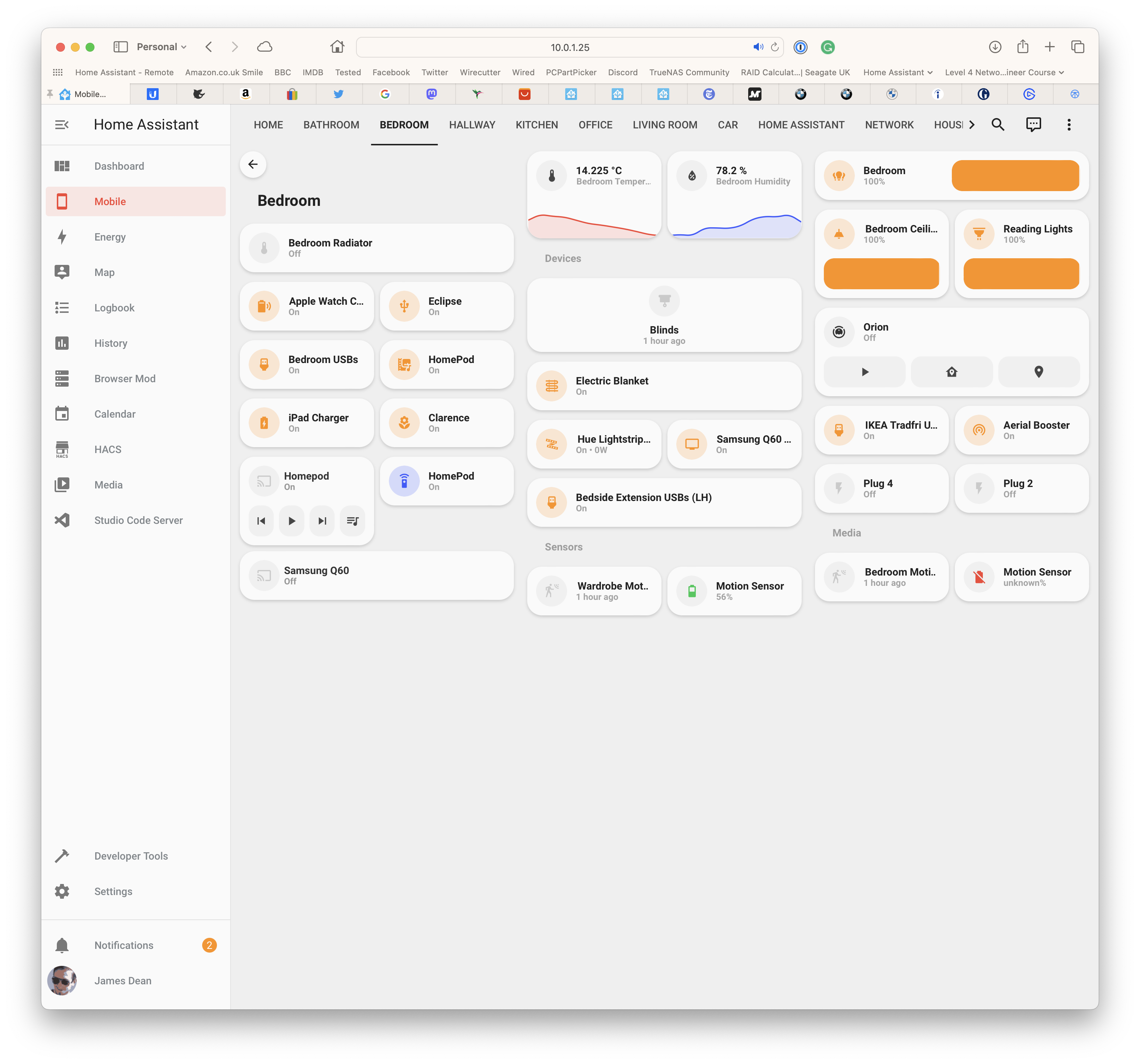Image resolution: width=1140 pixels, height=1064 pixels.
Task: Toggle Plug 2 switch
Action: 1021,489
